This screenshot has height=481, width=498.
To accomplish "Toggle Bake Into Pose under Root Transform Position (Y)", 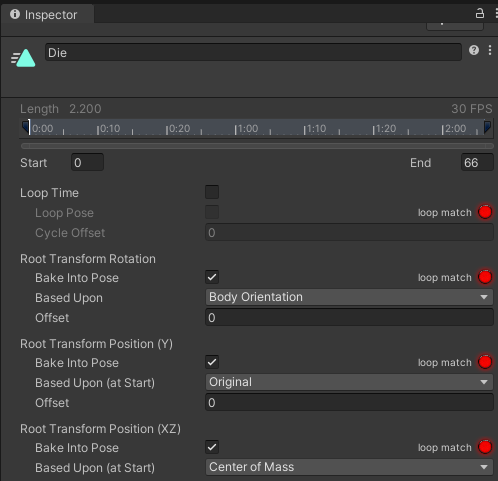I will tap(212, 362).
